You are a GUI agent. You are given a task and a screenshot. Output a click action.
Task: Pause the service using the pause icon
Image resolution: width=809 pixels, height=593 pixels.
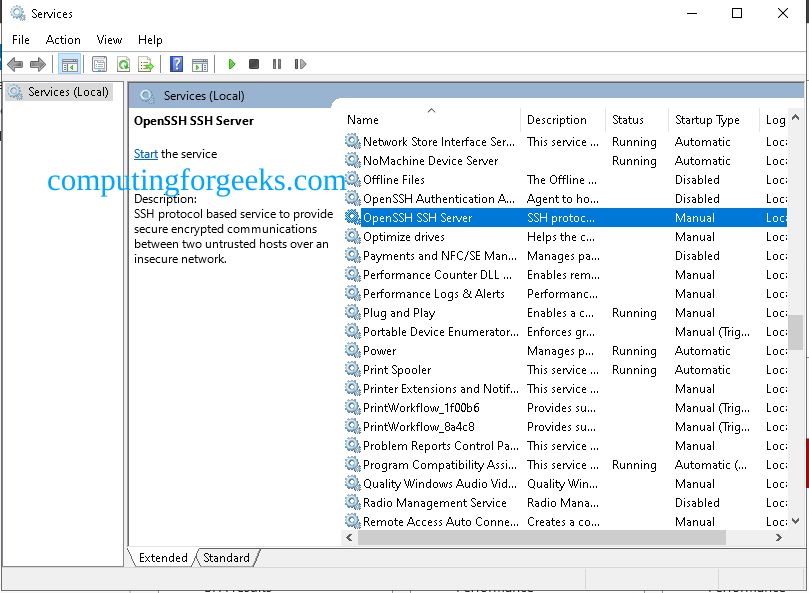click(277, 63)
